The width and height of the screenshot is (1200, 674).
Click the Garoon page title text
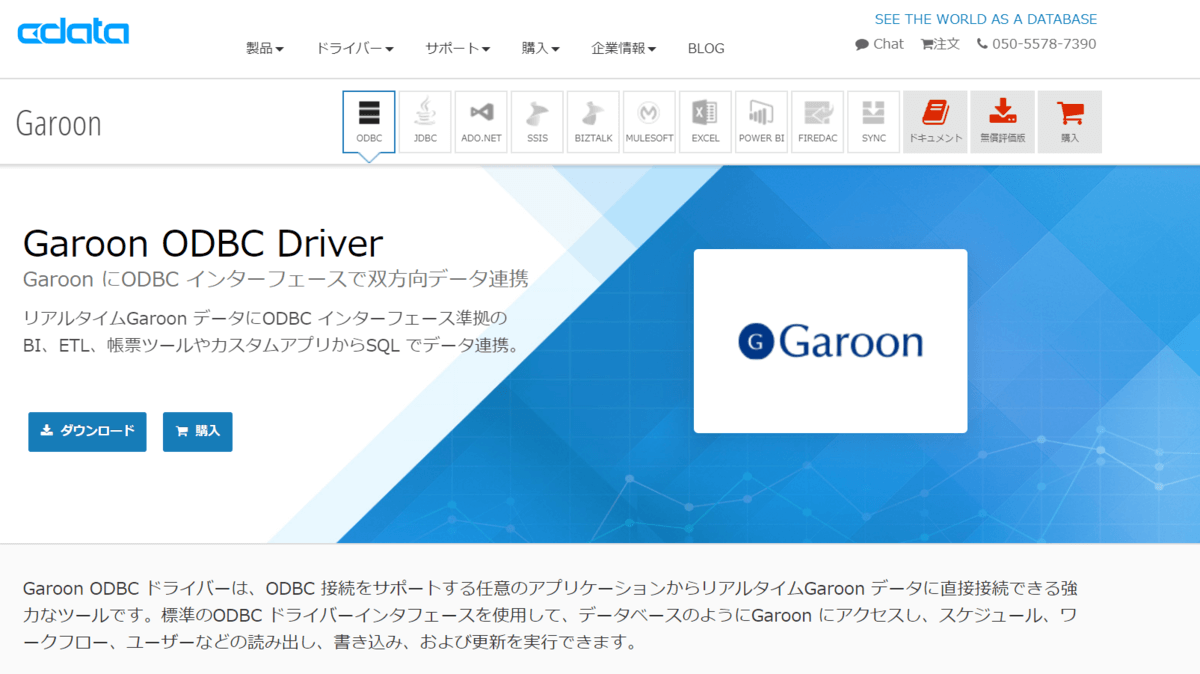click(59, 124)
